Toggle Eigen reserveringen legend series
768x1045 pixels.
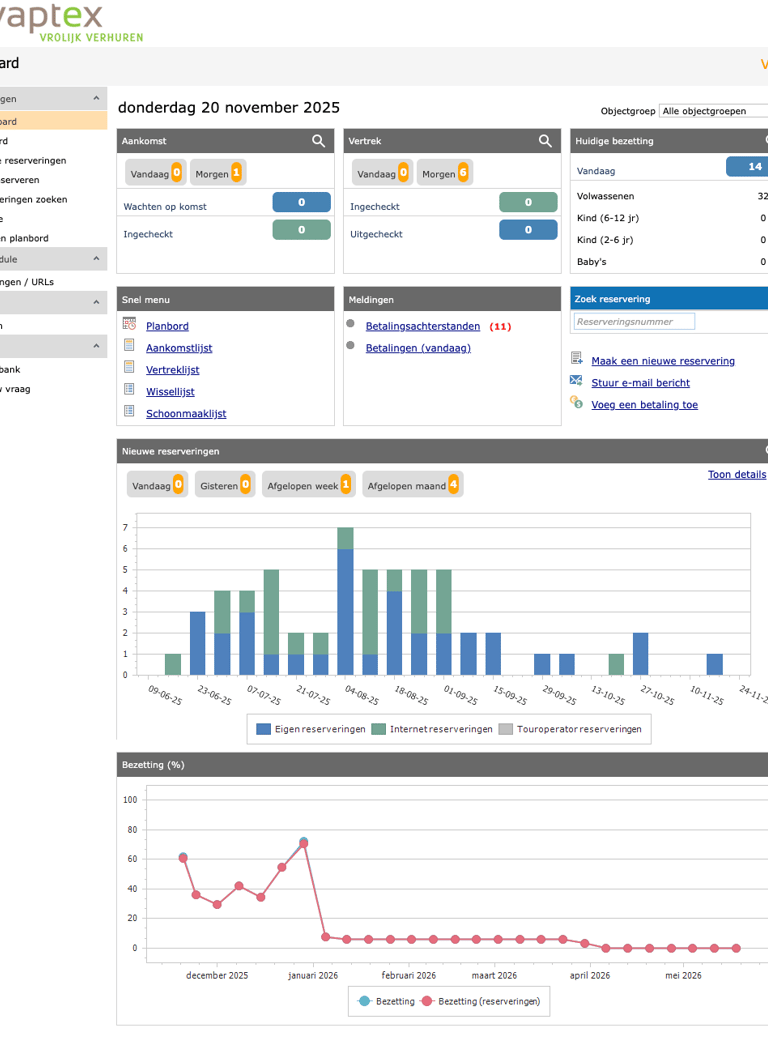coord(311,729)
